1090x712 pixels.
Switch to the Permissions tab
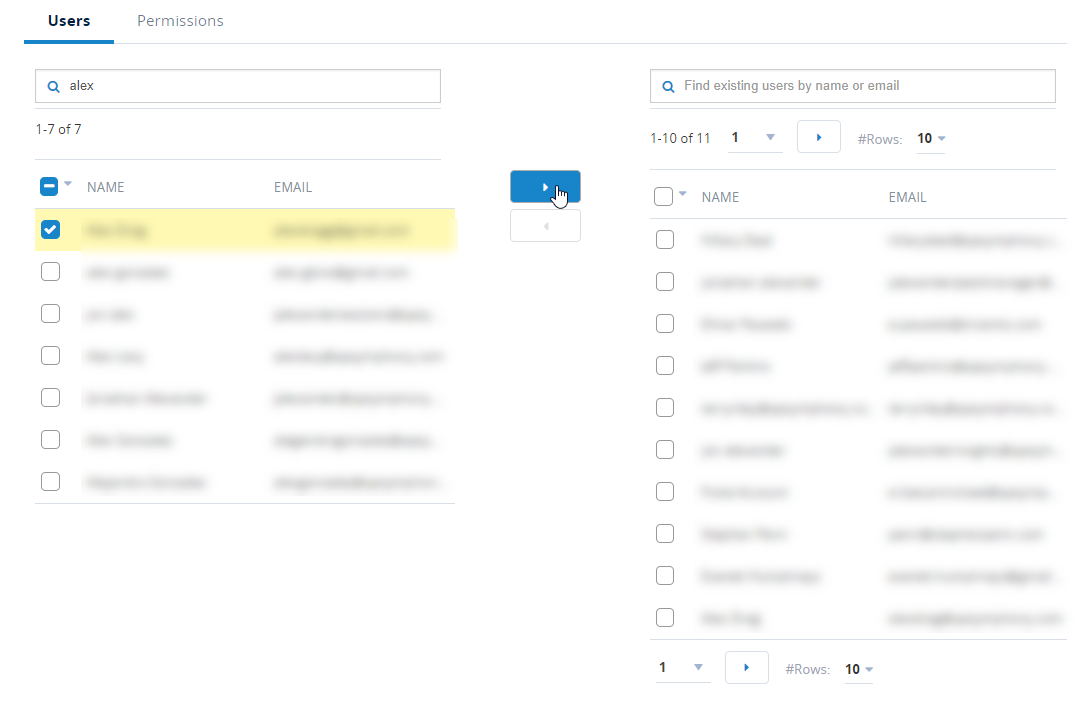pyautogui.click(x=180, y=21)
